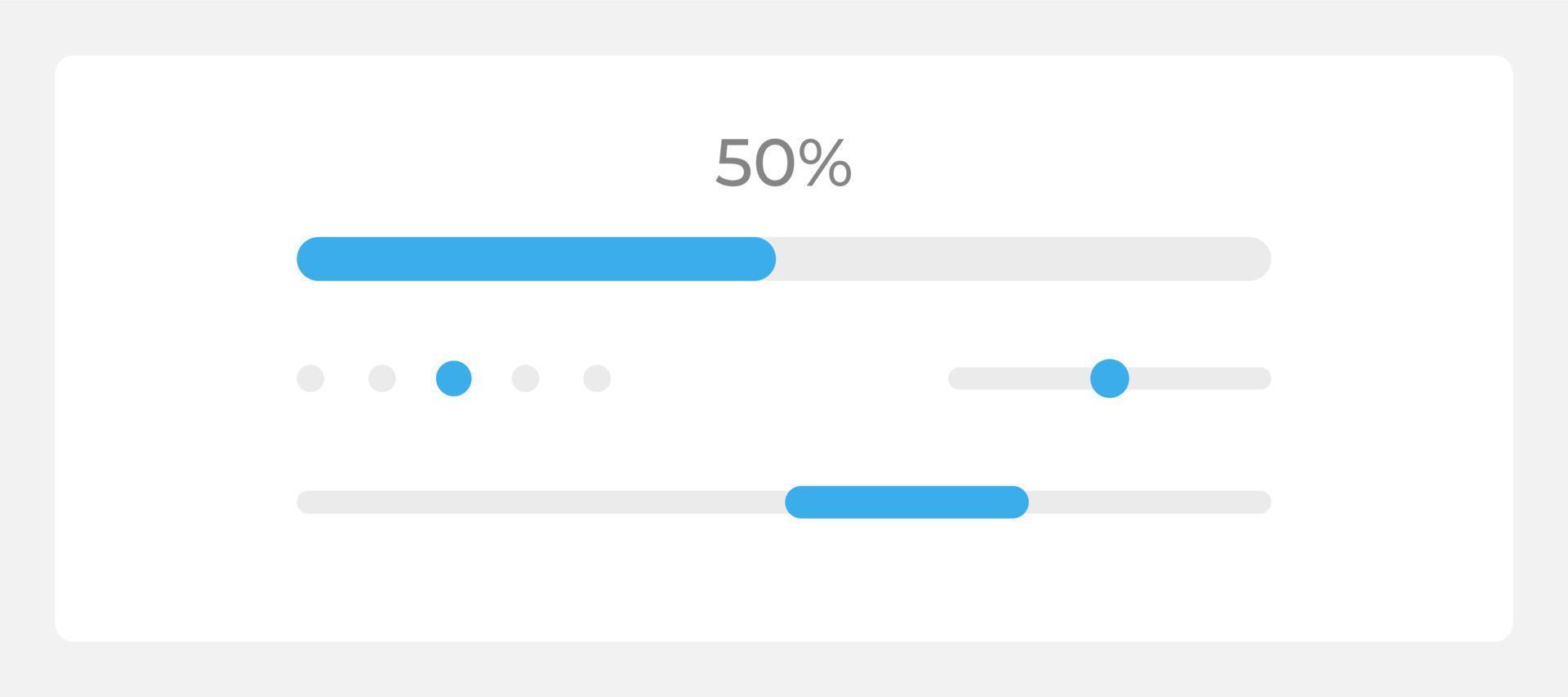This screenshot has width=1568, height=697.
Task: Click the small slider's blue circular thumb
Action: [x=1110, y=378]
